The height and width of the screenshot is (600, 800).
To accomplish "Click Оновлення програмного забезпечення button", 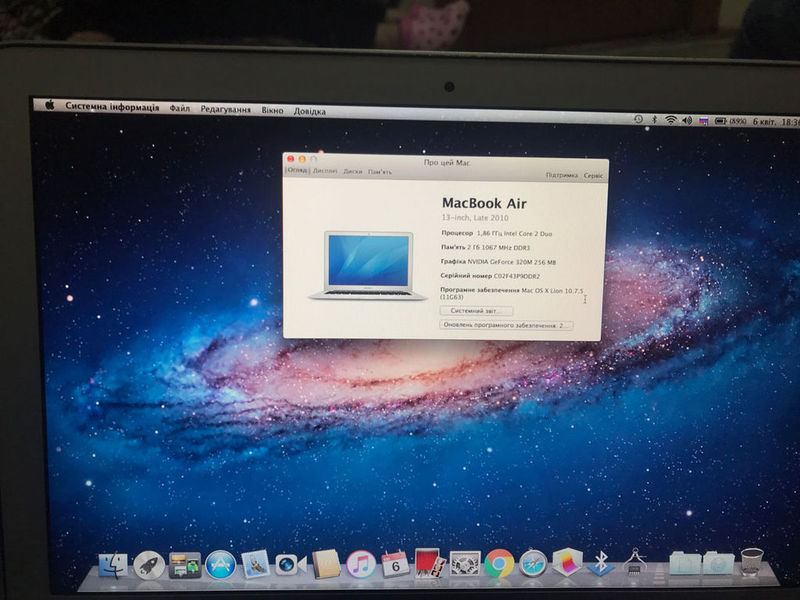I will coord(506,325).
